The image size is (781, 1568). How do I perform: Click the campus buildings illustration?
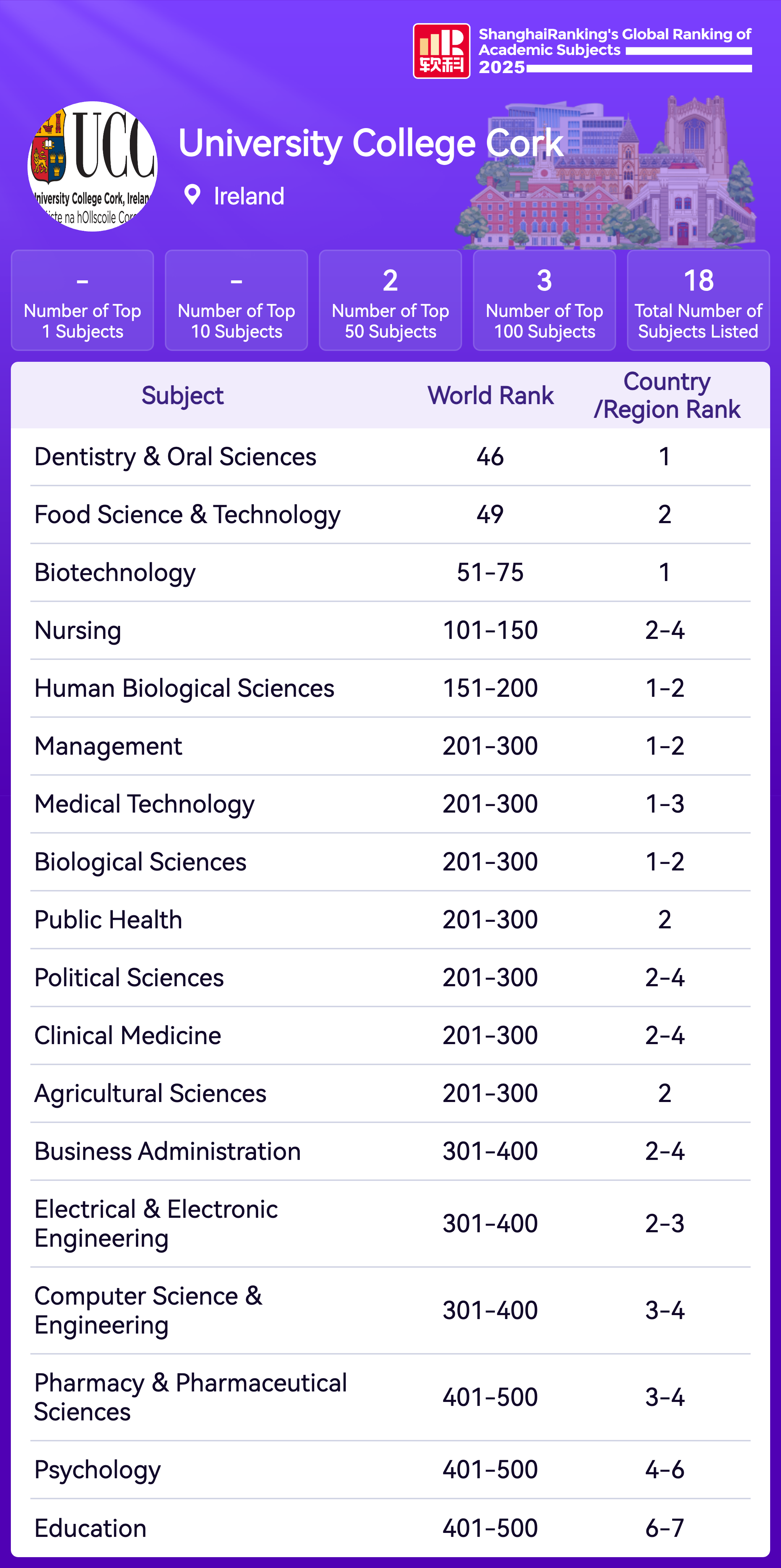608,177
